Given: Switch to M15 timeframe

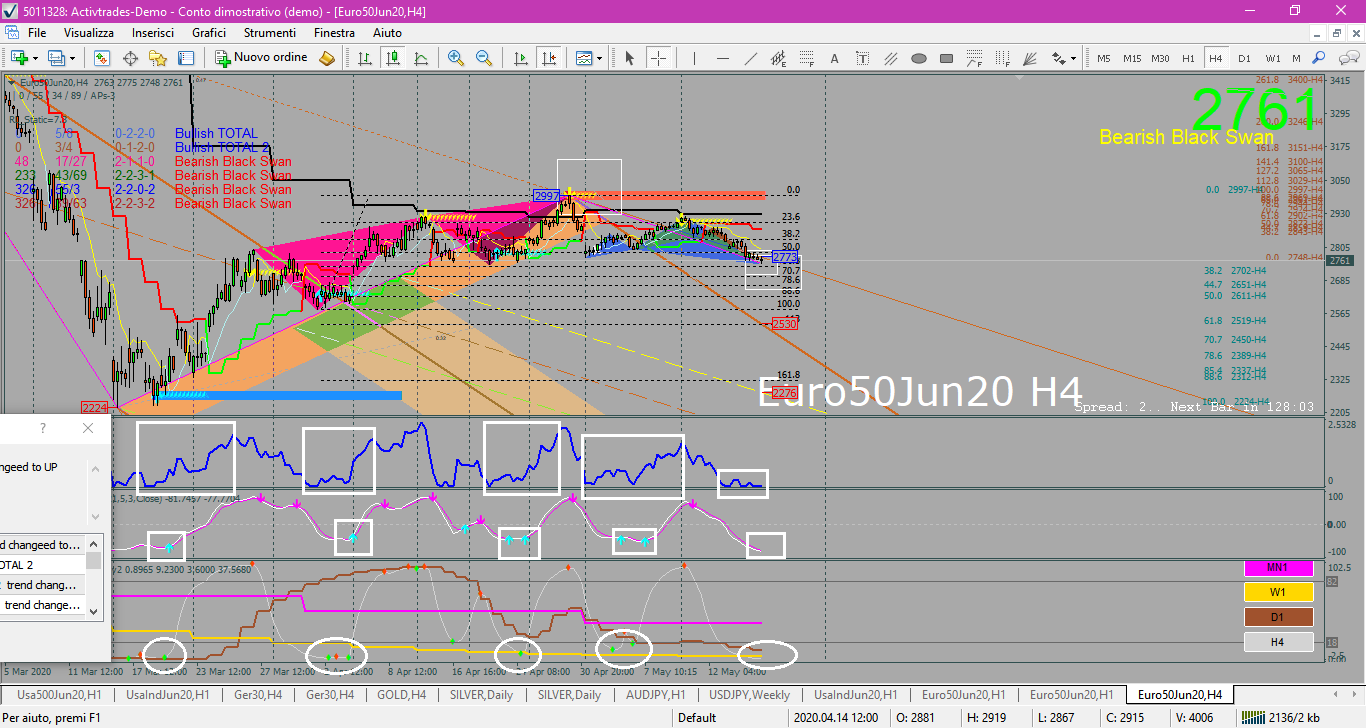Looking at the screenshot, I should tap(1132, 58).
